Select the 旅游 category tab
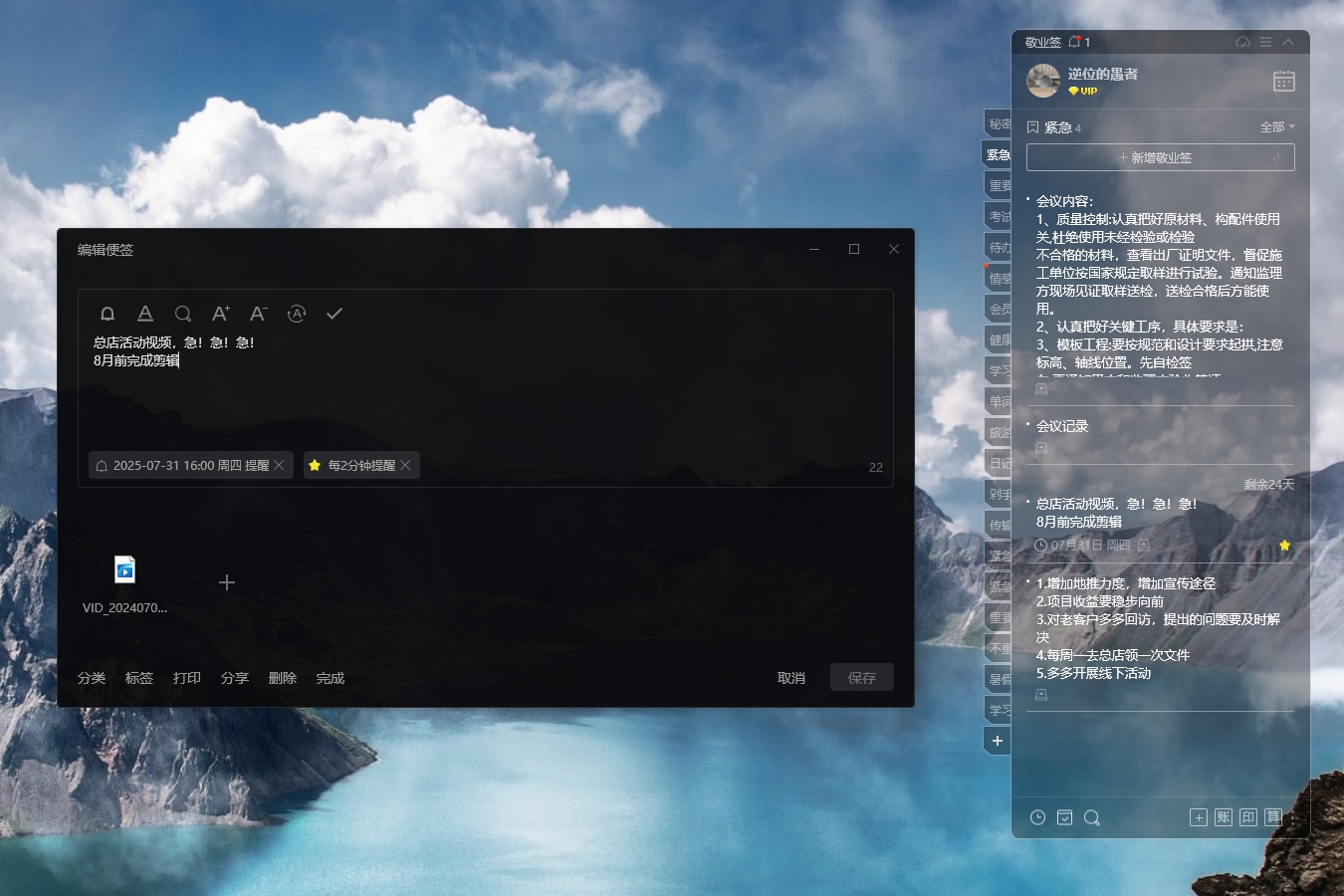 (999, 433)
